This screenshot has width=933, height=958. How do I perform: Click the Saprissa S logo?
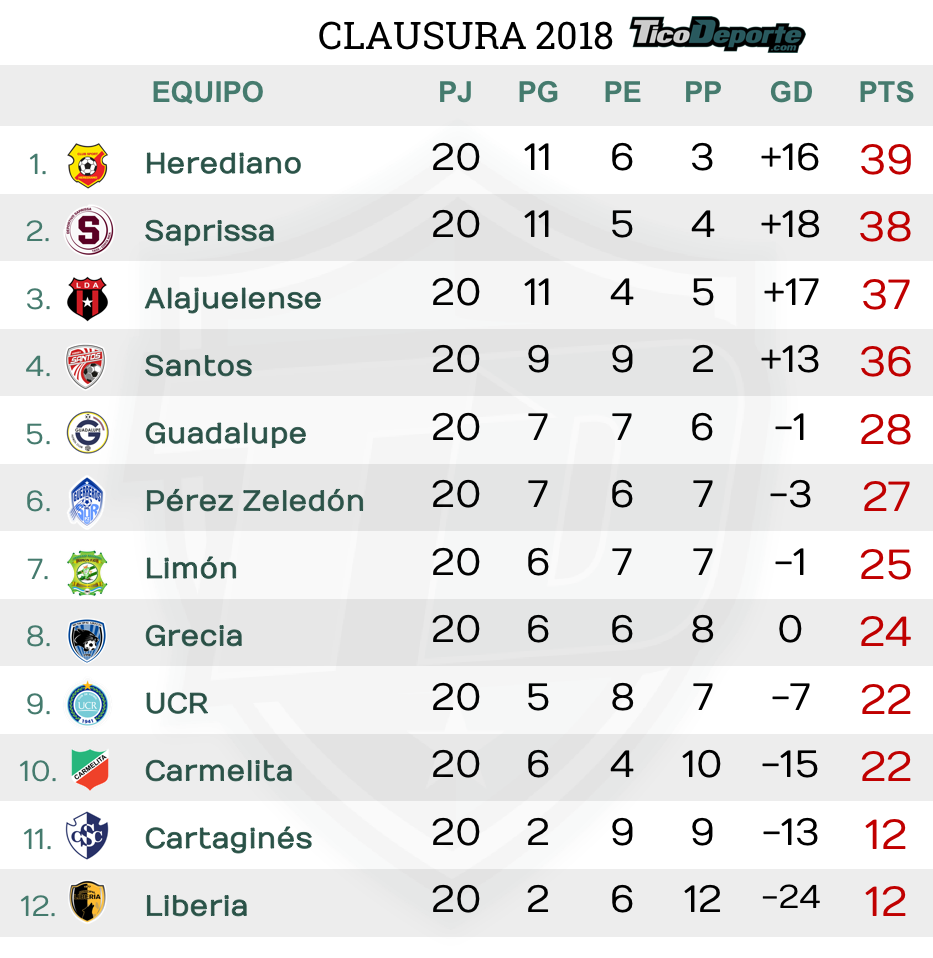(x=89, y=230)
